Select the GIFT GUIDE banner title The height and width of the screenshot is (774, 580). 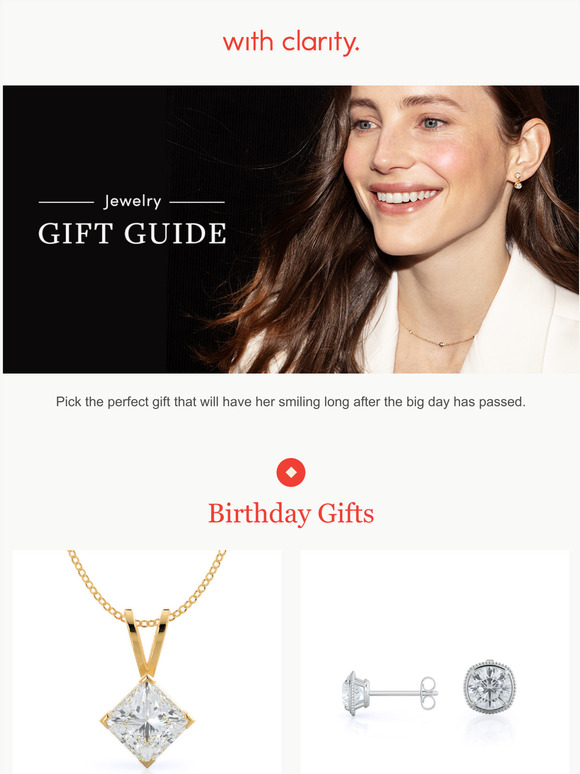point(132,233)
